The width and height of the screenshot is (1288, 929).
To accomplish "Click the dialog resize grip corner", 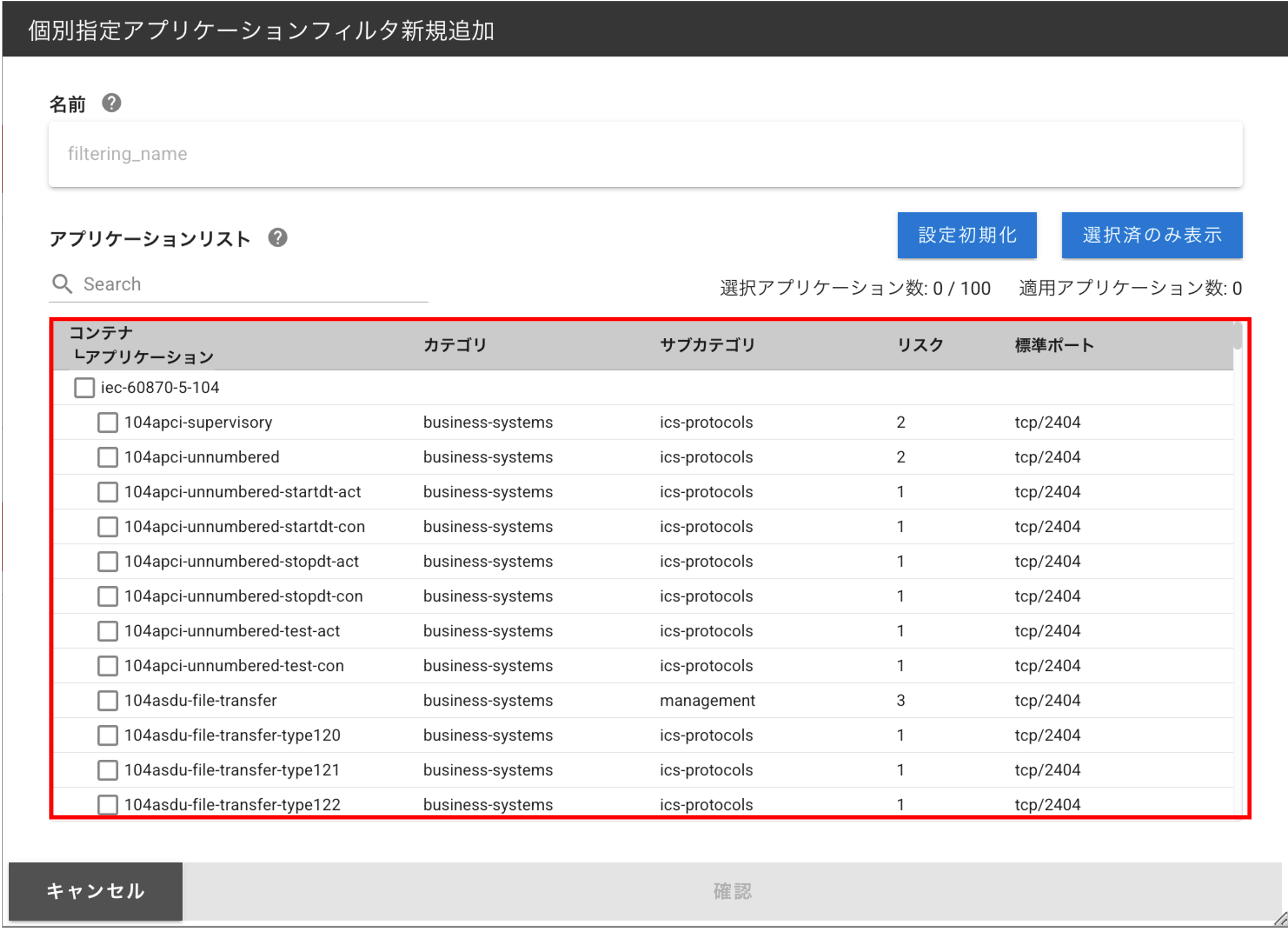I will [1280, 919].
